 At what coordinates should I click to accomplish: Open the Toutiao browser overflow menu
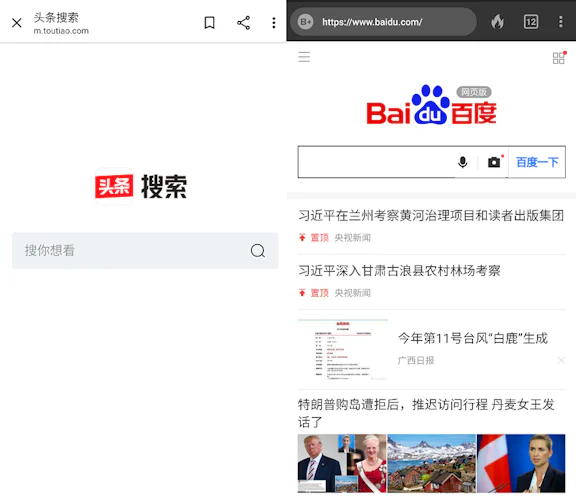[274, 23]
